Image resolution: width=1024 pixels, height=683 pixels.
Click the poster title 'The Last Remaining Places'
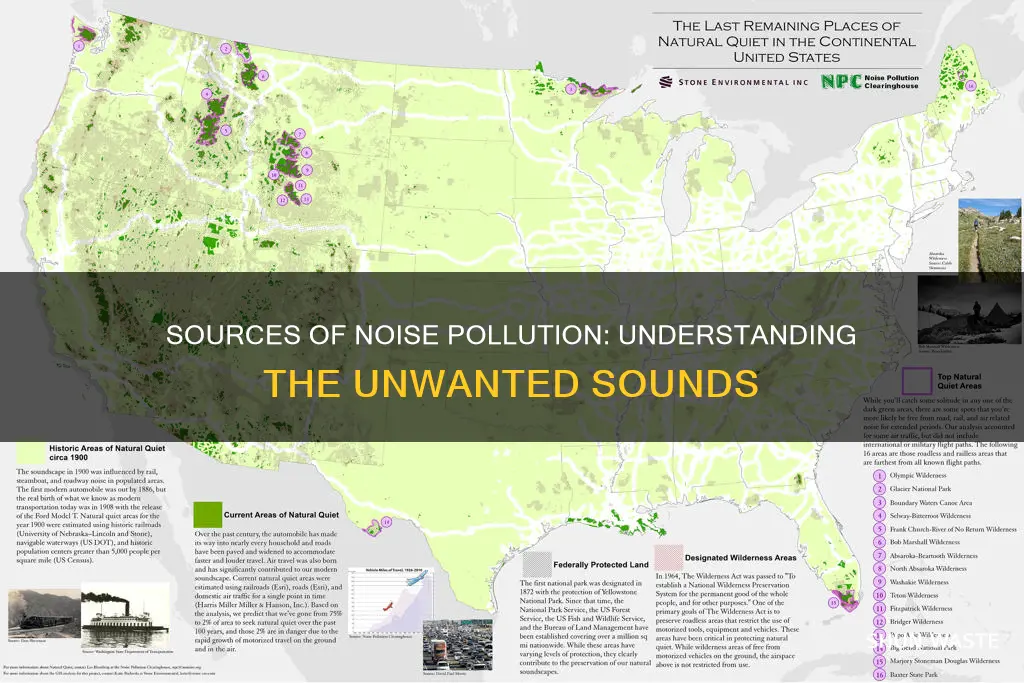coord(786,41)
